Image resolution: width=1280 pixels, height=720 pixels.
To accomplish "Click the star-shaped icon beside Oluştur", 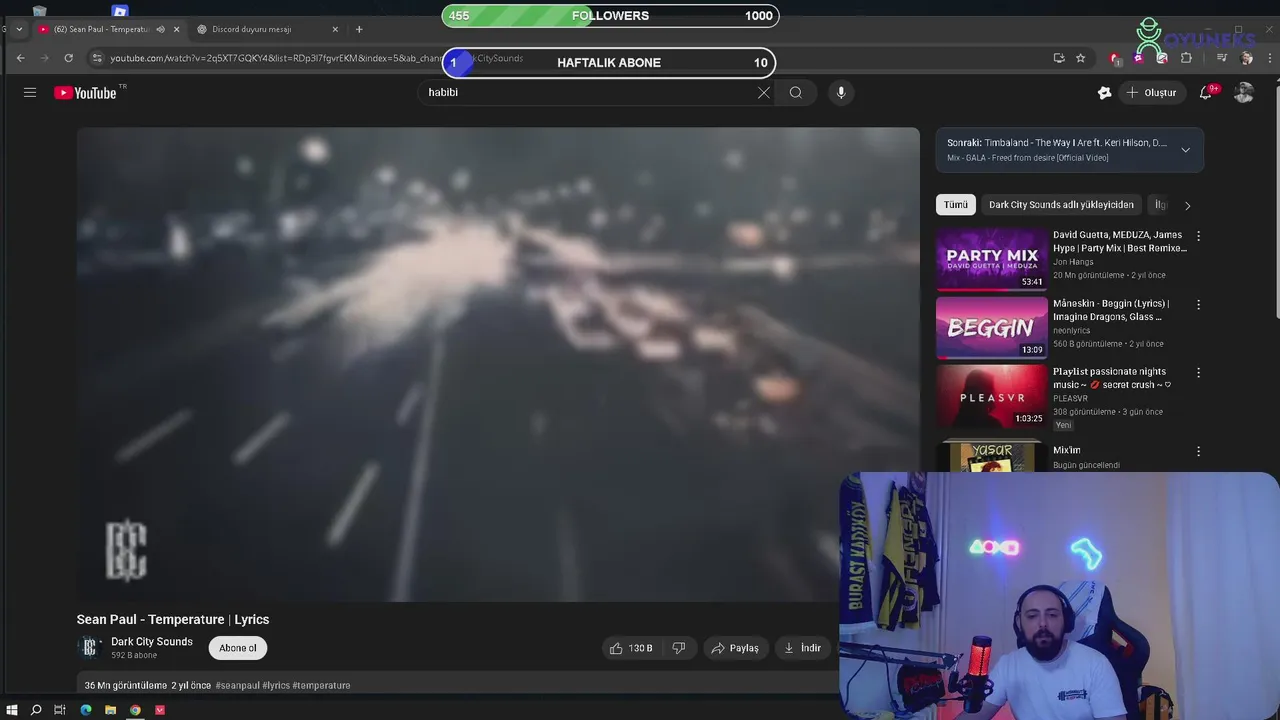I will (x=1104, y=92).
